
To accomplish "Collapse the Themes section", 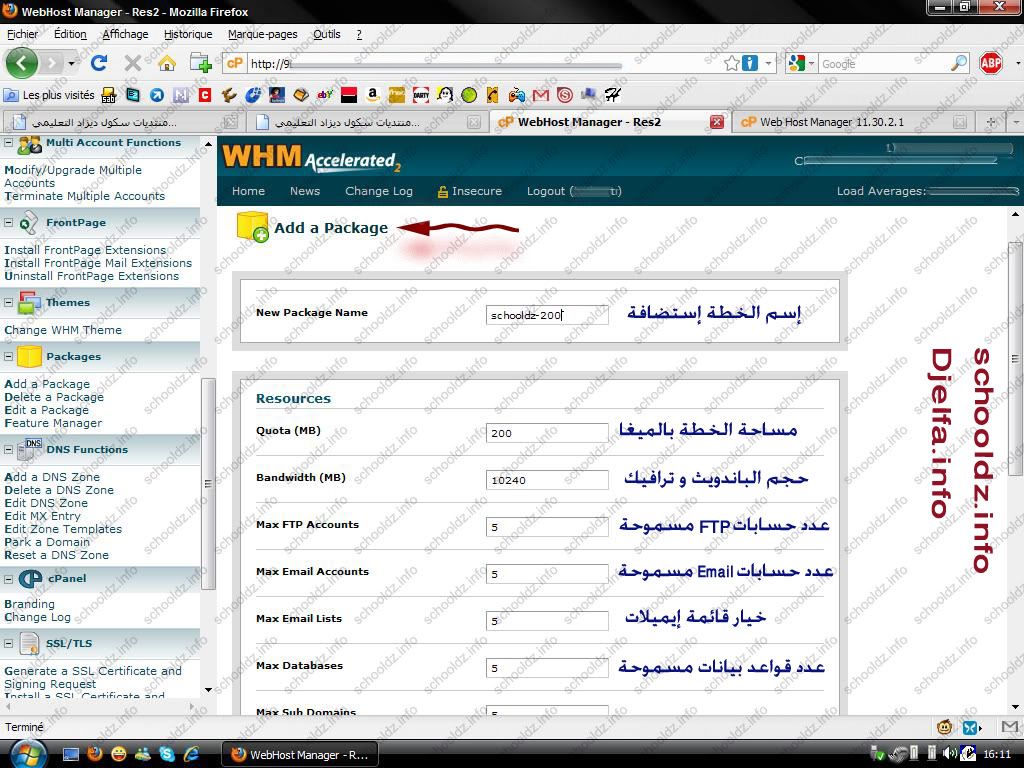I will 8,303.
